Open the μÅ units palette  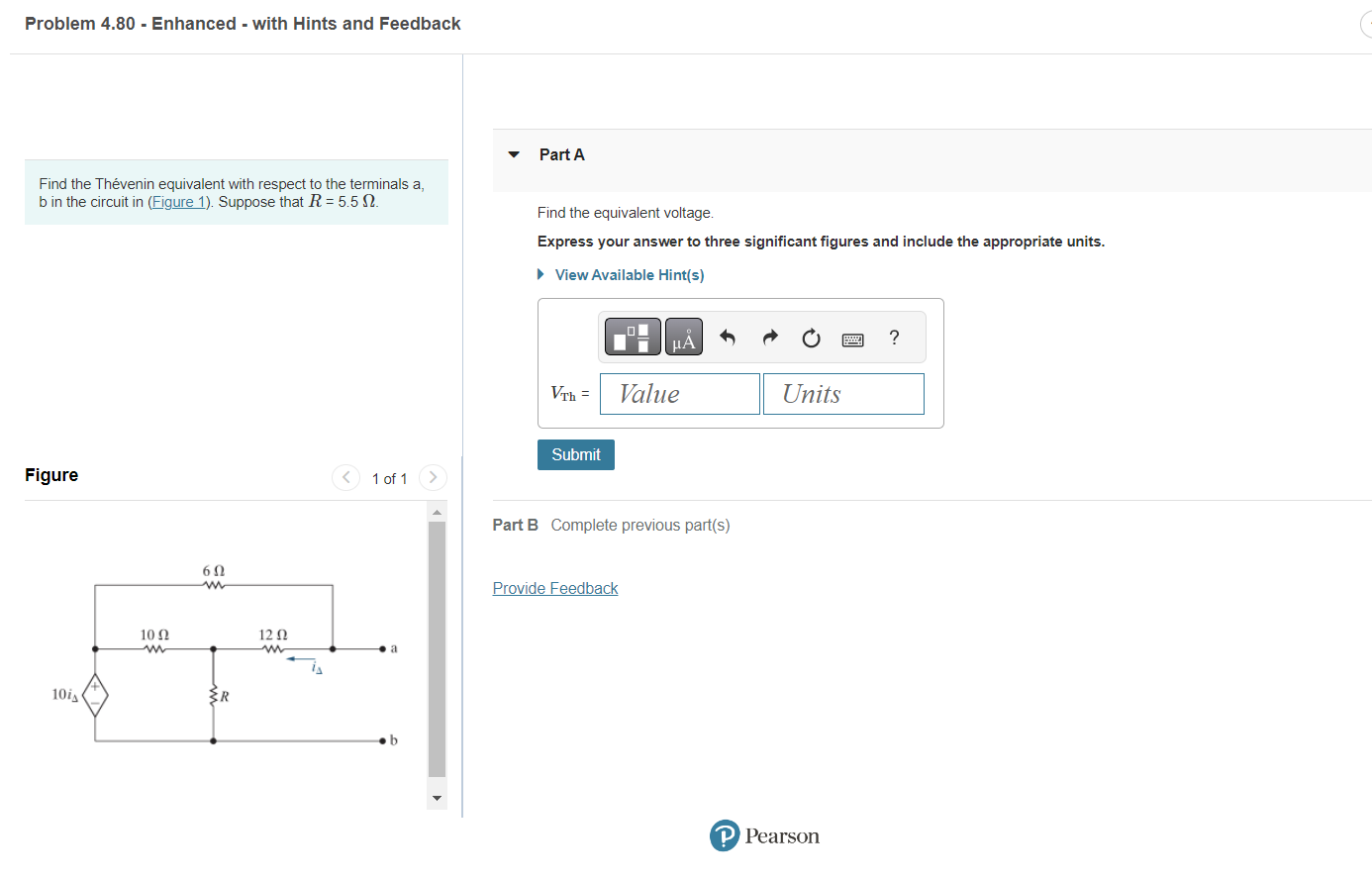[683, 336]
